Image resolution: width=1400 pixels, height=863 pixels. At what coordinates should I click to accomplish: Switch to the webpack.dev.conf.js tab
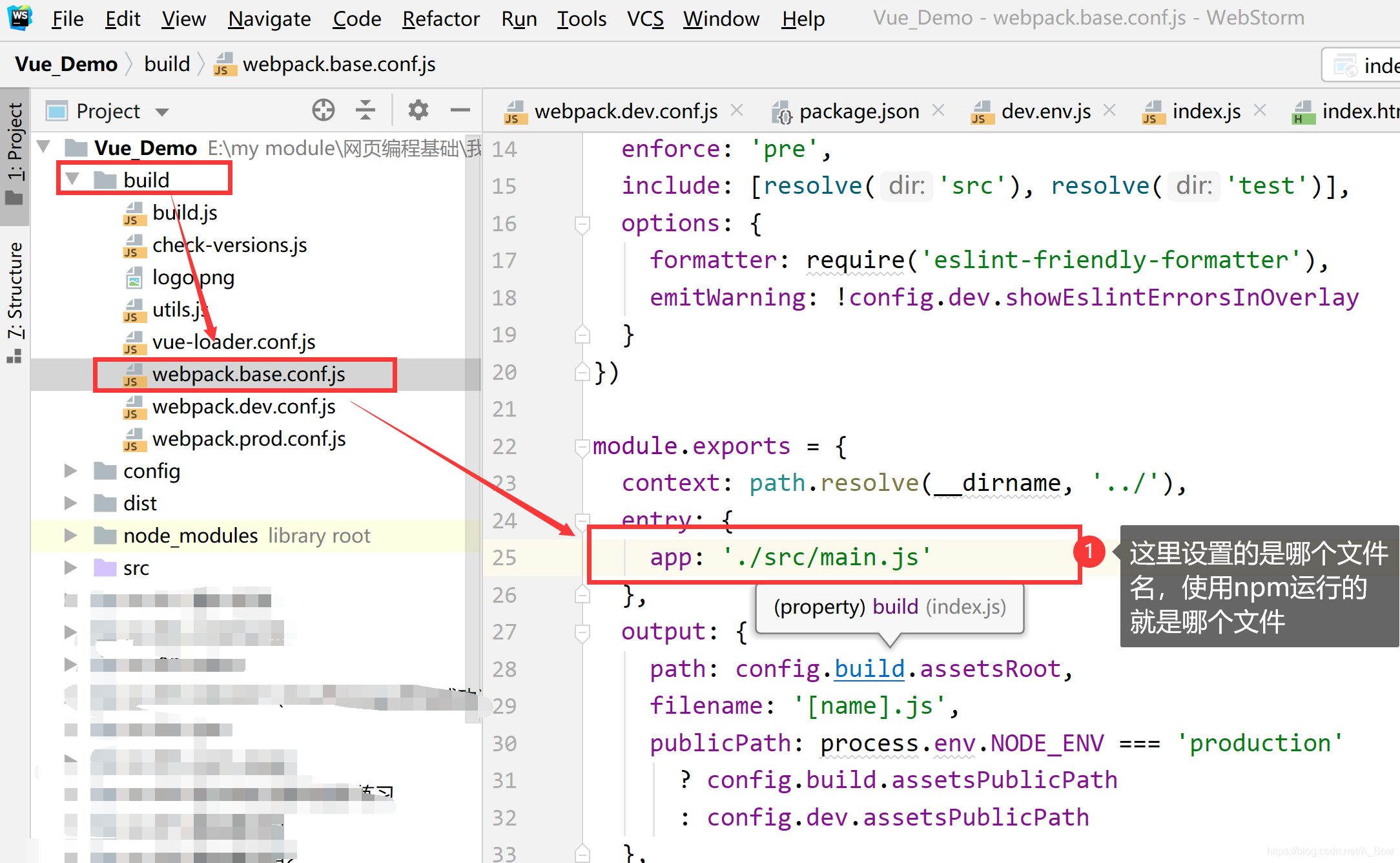pyautogui.click(x=626, y=111)
